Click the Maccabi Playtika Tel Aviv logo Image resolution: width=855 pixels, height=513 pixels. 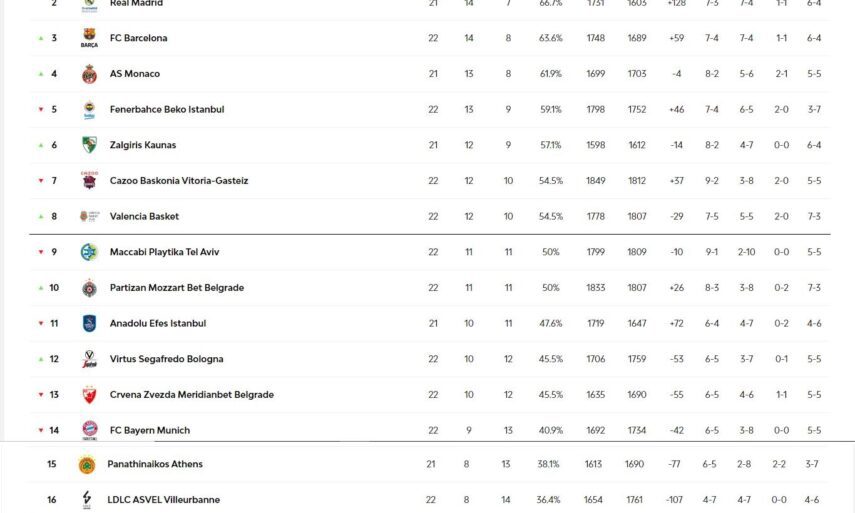tap(89, 252)
